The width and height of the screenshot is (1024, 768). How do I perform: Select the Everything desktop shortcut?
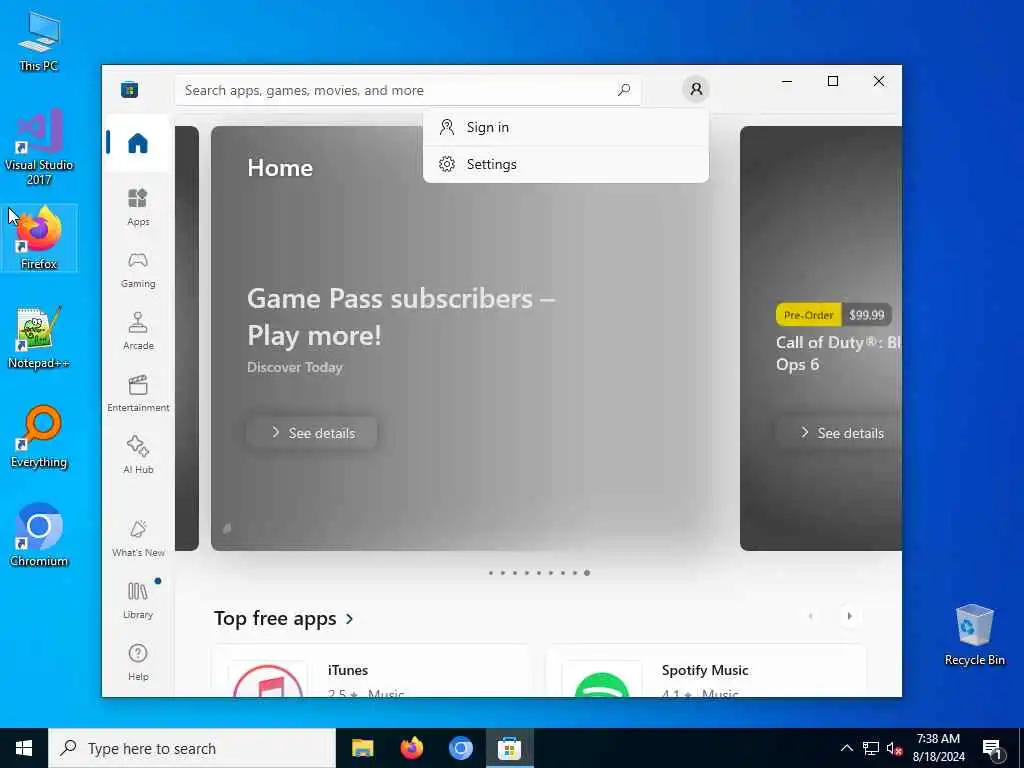tap(39, 437)
